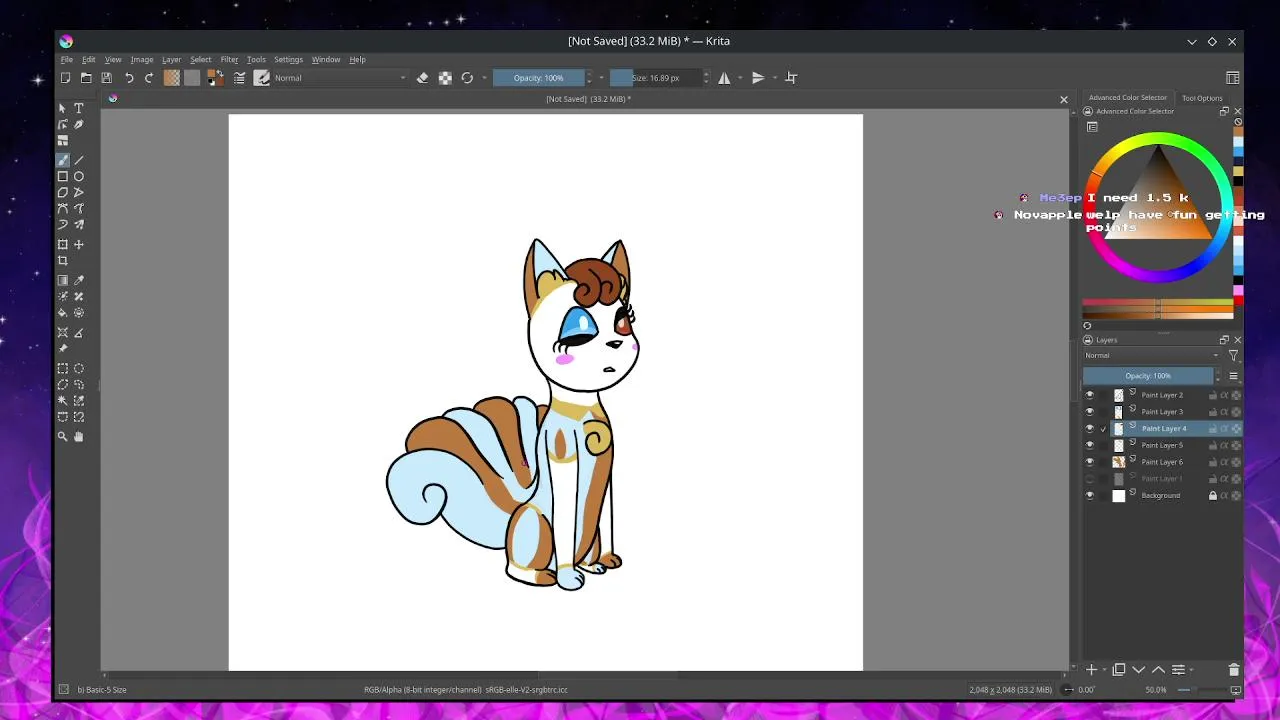Viewport: 1280px width, 720px height.
Task: Adjust the brush opacity slider in toolbar
Action: (539, 78)
